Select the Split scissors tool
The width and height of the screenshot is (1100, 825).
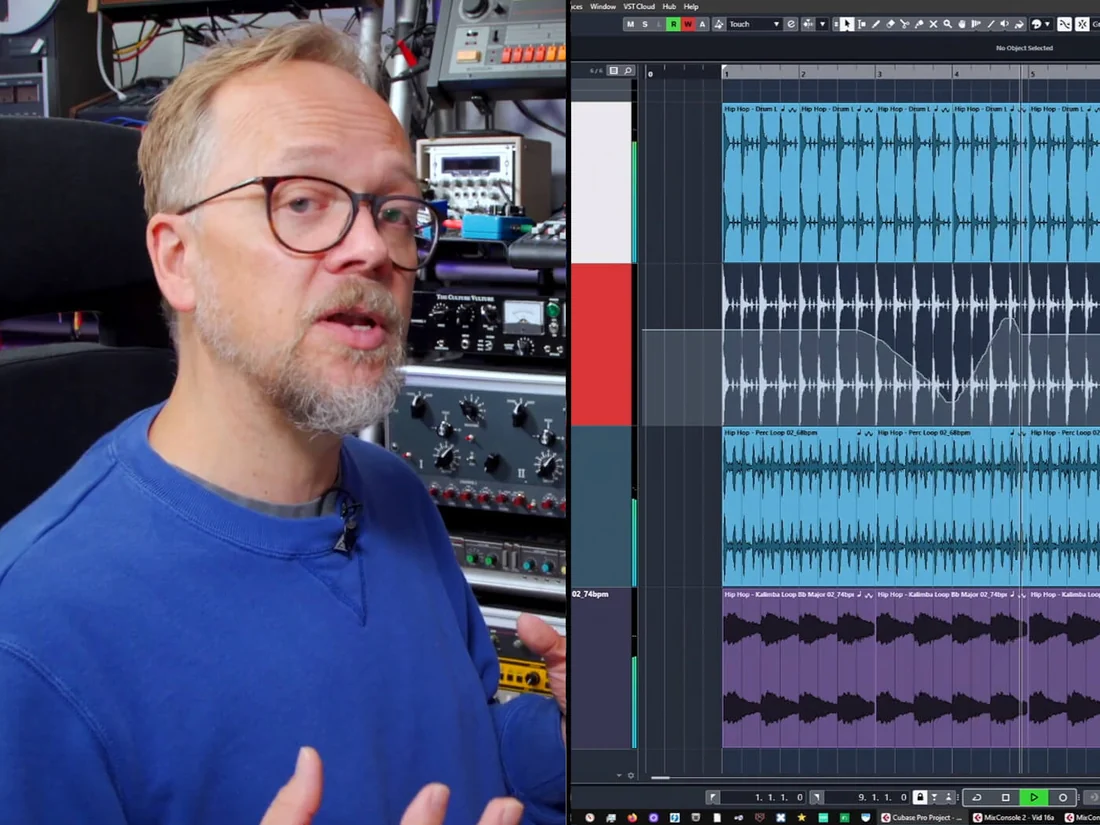(905, 24)
